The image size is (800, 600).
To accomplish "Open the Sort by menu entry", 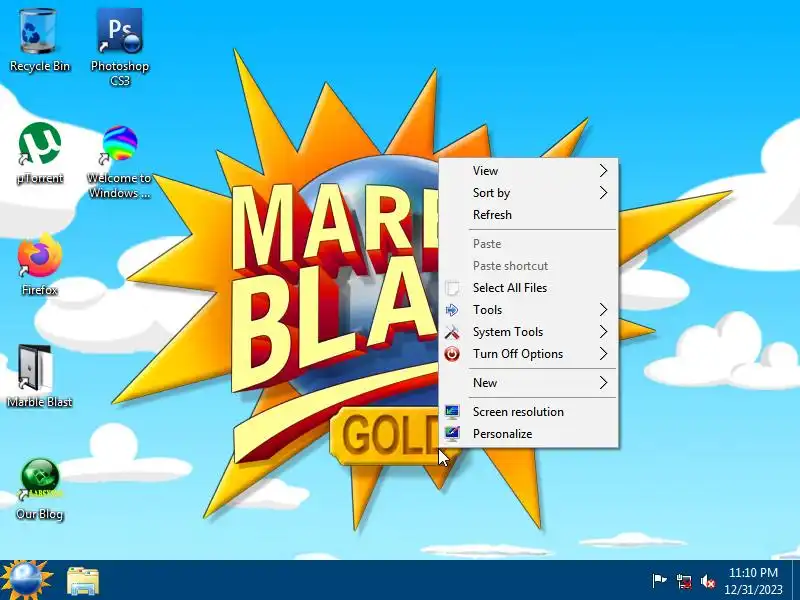I will [529, 192].
